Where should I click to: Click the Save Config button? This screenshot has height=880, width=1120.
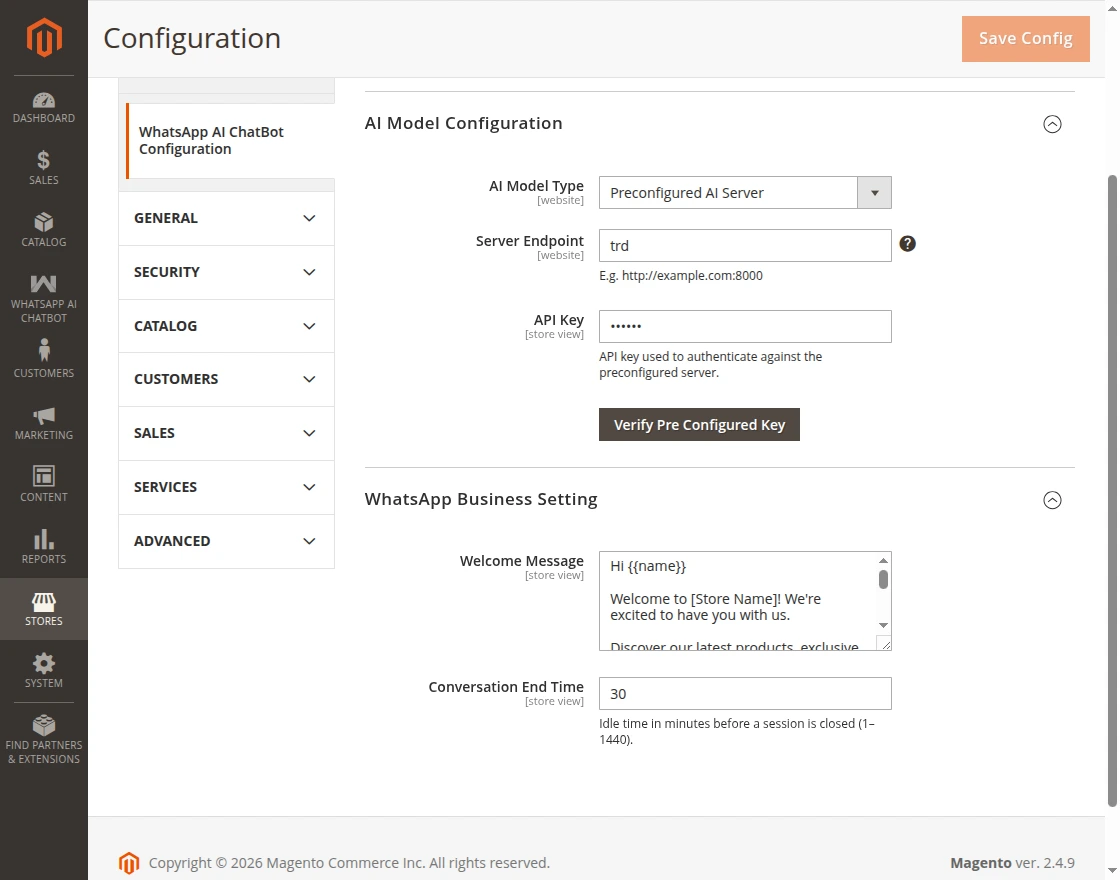pyautogui.click(x=1026, y=39)
